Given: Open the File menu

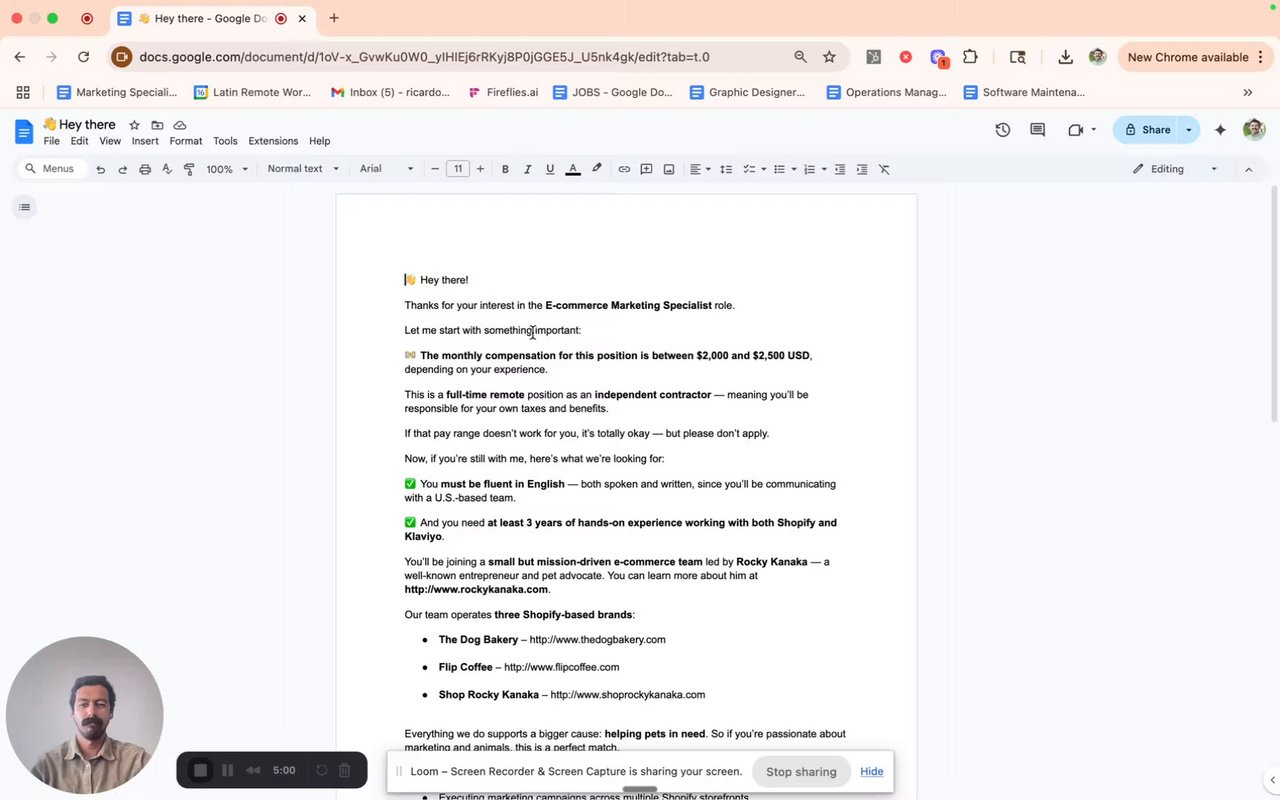Looking at the screenshot, I should tap(52, 141).
